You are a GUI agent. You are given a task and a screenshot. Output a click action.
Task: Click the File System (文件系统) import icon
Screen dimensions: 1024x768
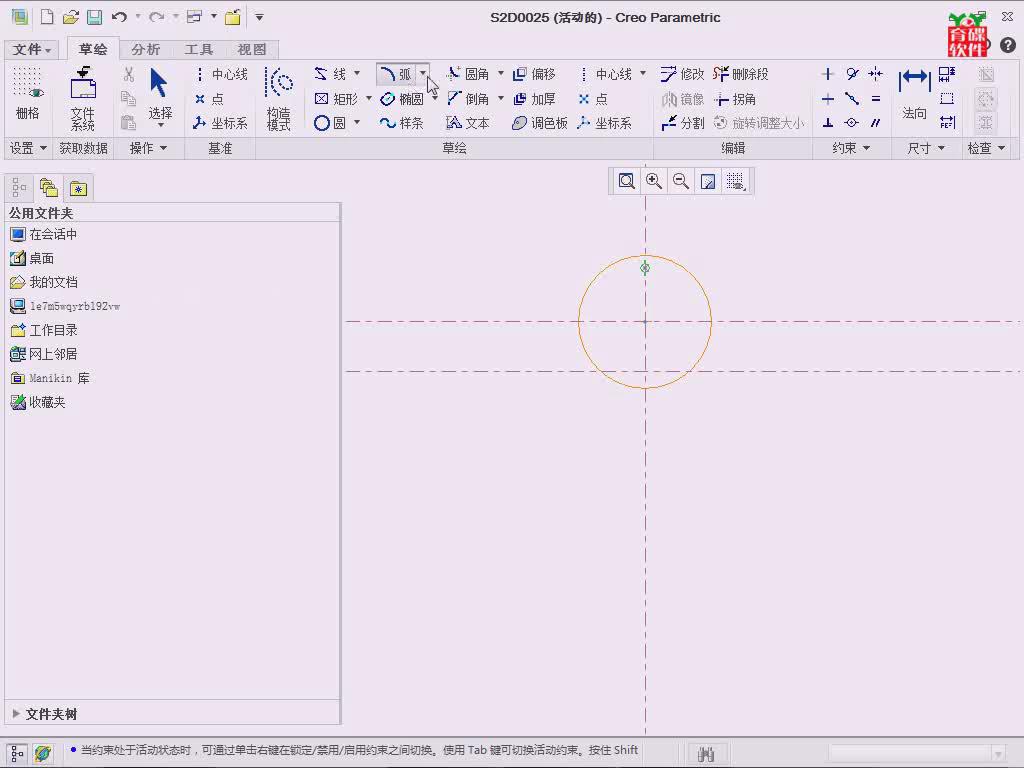(x=83, y=98)
